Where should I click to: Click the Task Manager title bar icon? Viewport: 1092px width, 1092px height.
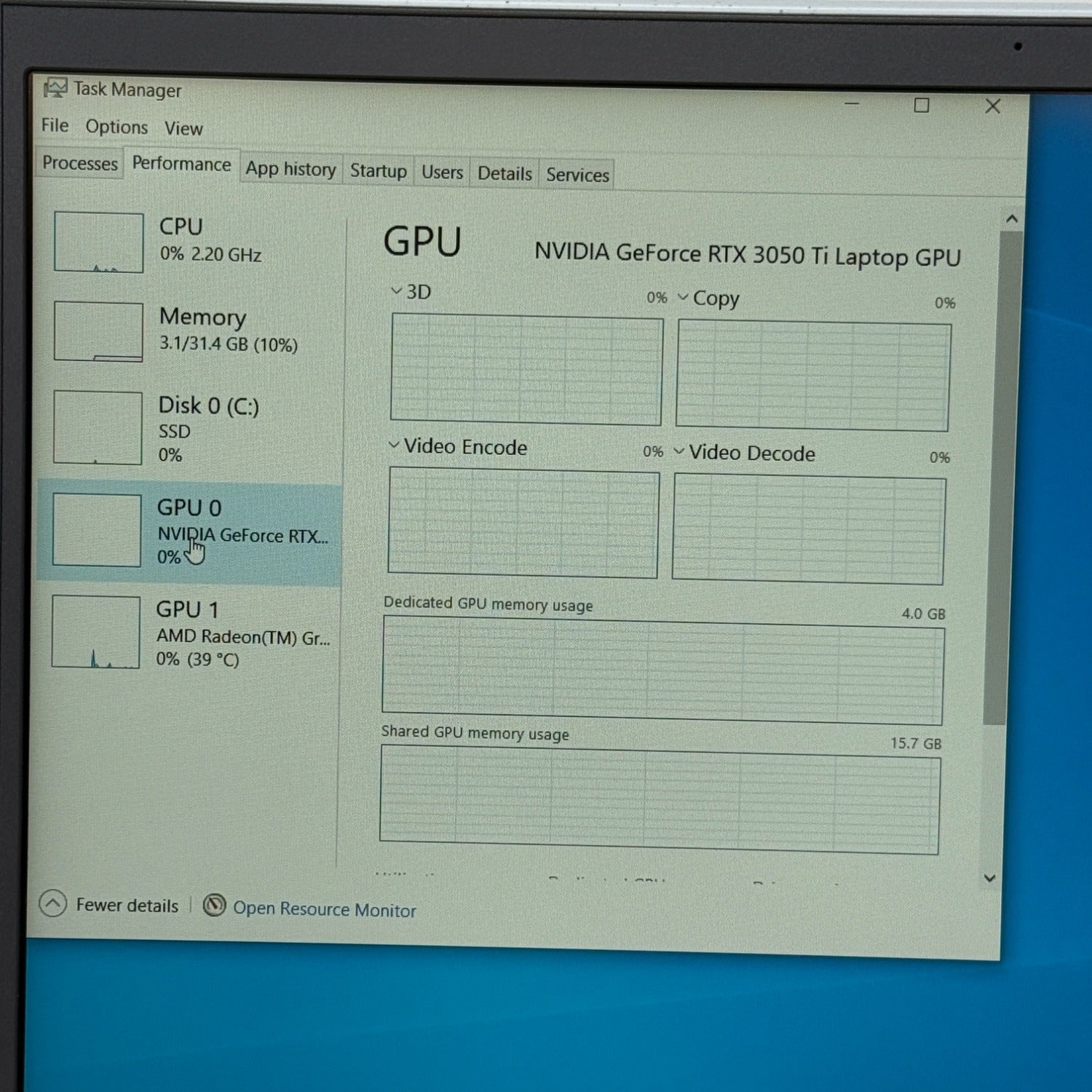click(x=55, y=89)
